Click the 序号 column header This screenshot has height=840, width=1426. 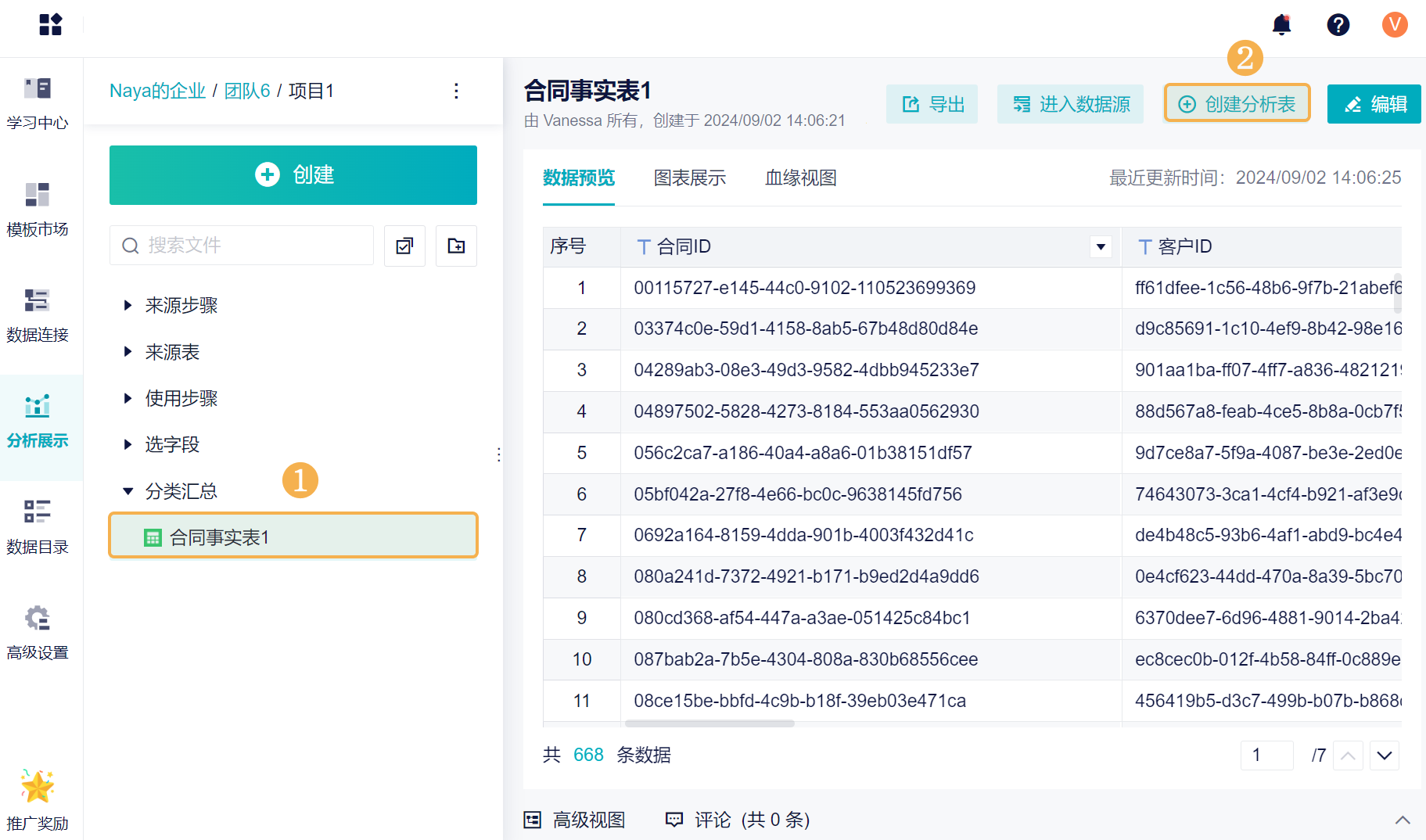click(582, 247)
